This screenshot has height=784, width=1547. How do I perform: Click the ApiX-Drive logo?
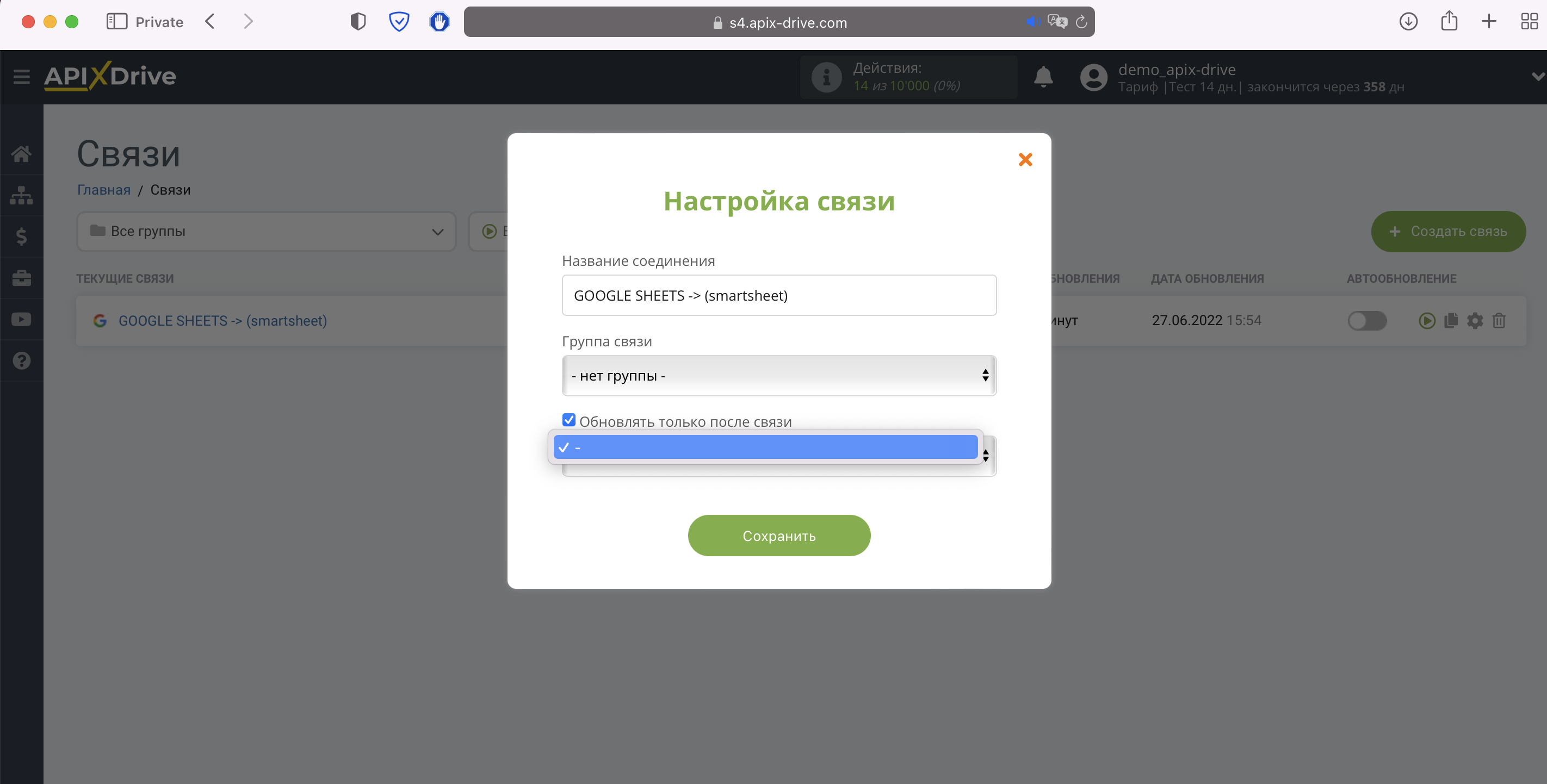tap(110, 76)
